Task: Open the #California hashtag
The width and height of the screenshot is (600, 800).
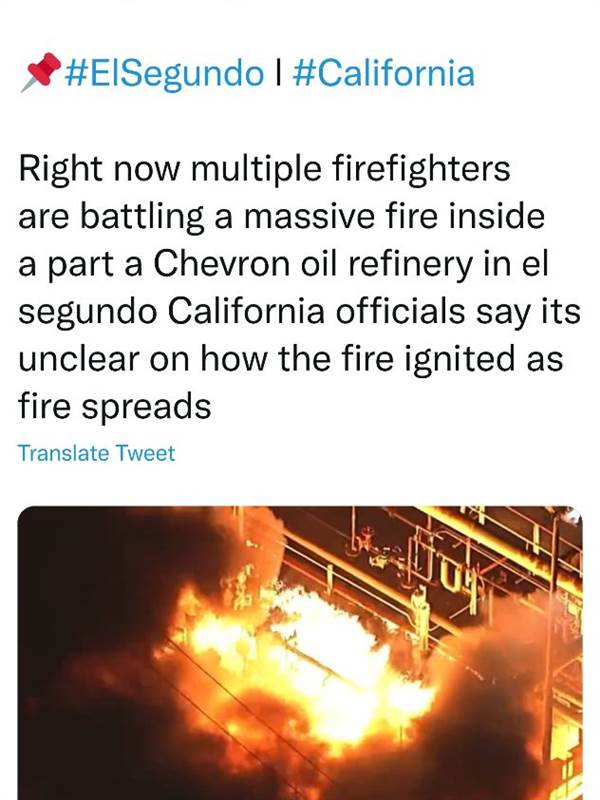Action: [x=384, y=72]
